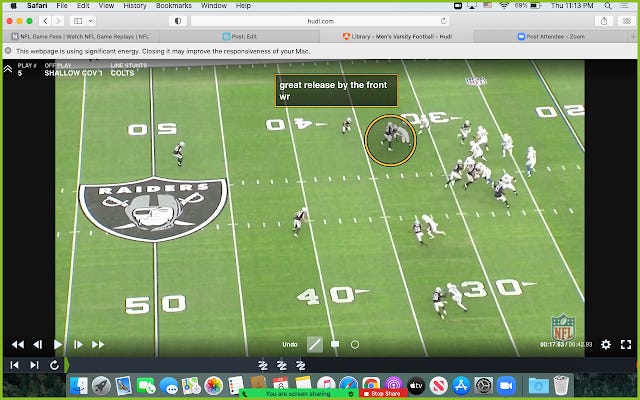Fast forward with double-right arrows

click(x=98, y=344)
